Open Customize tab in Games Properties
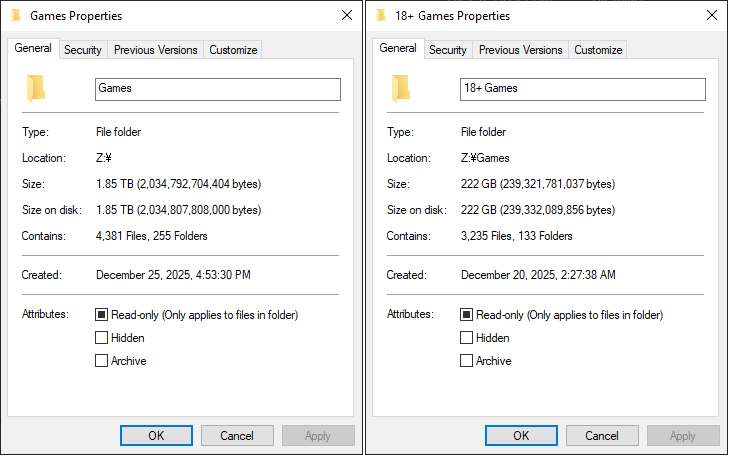The image size is (731, 459). [233, 50]
